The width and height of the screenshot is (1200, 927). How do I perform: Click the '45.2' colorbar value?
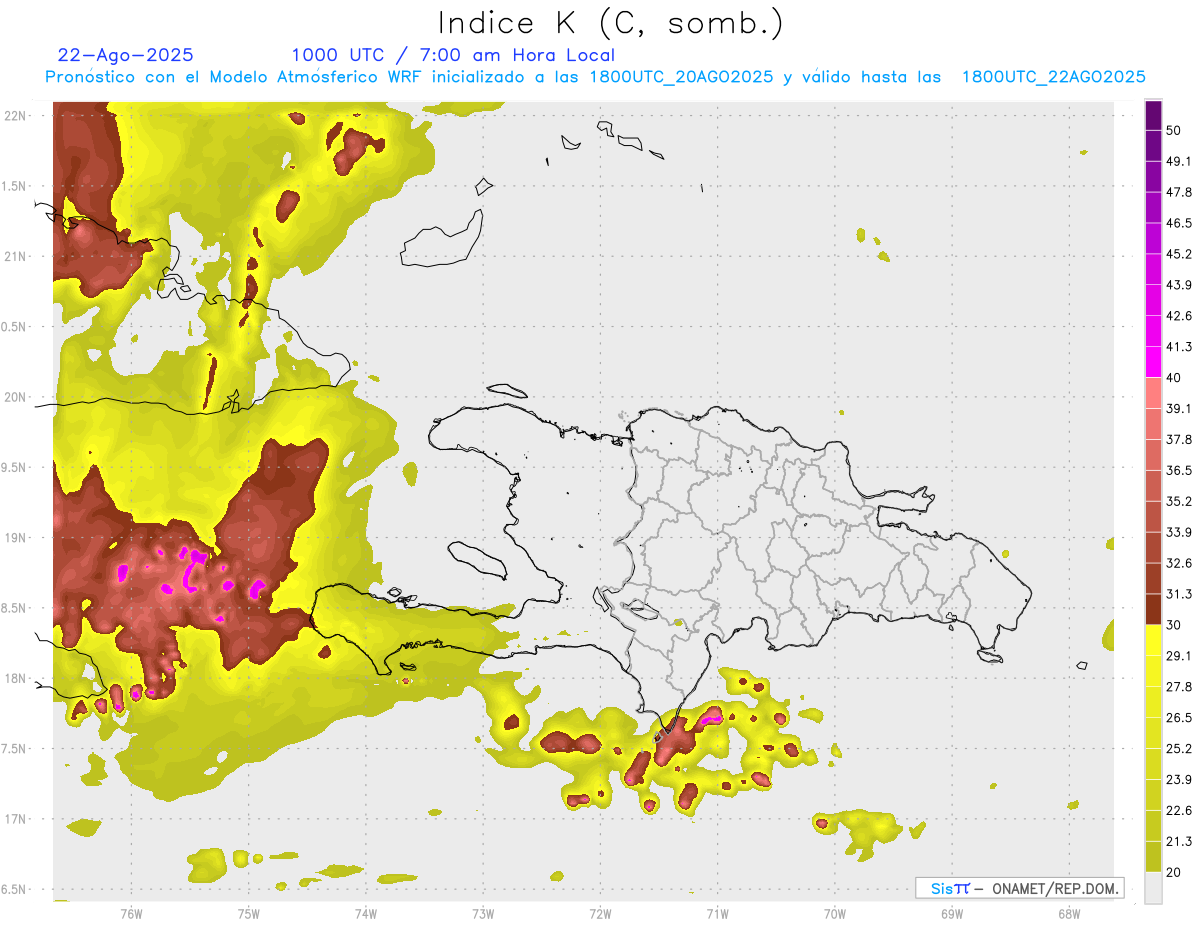click(x=1179, y=254)
